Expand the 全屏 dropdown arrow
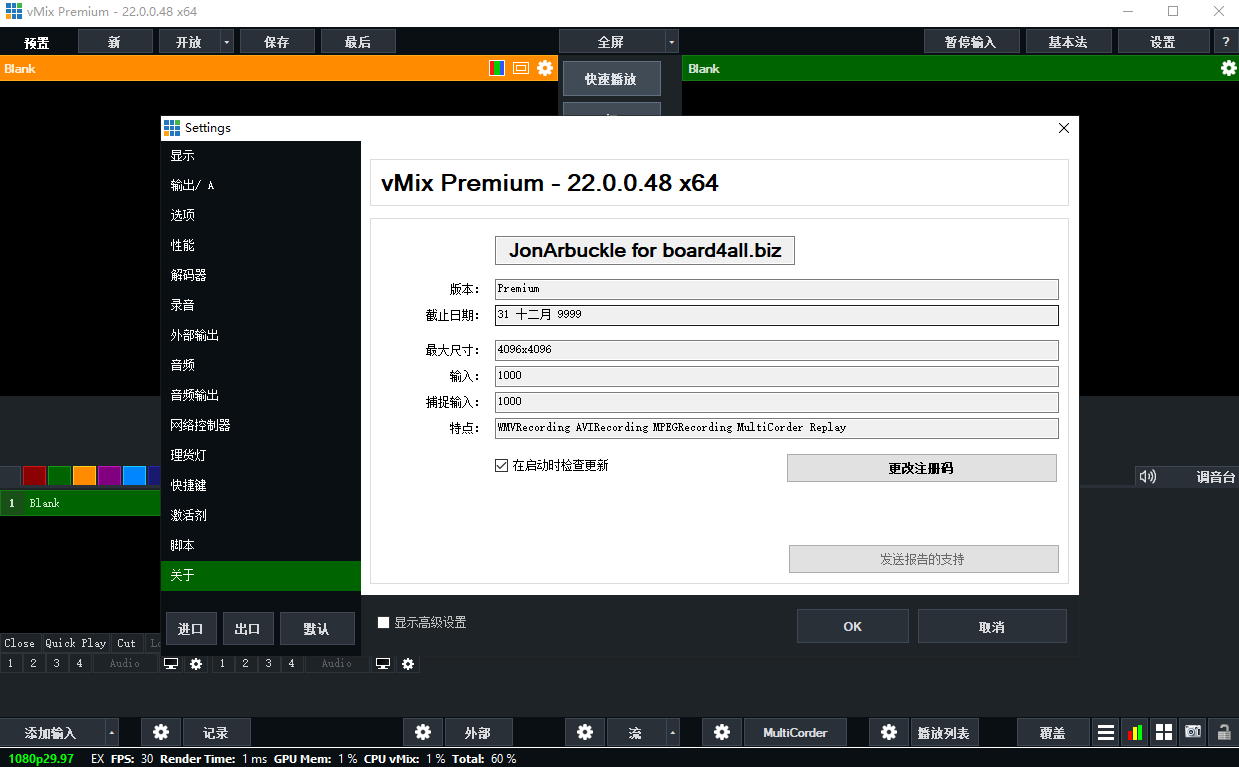 point(671,42)
